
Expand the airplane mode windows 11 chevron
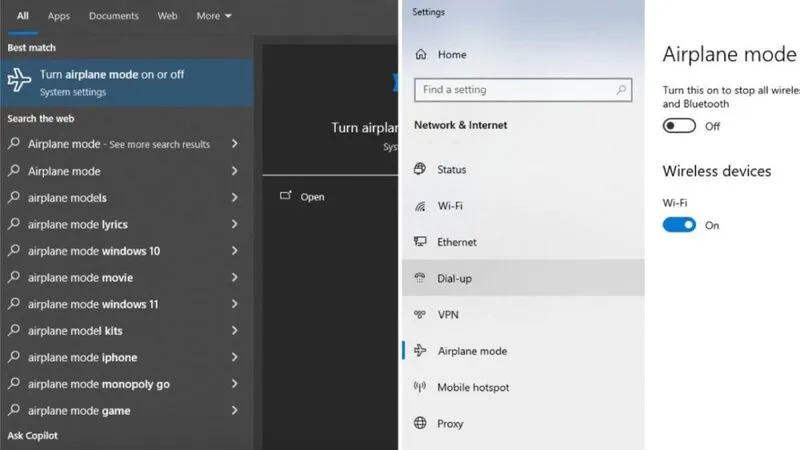235,304
